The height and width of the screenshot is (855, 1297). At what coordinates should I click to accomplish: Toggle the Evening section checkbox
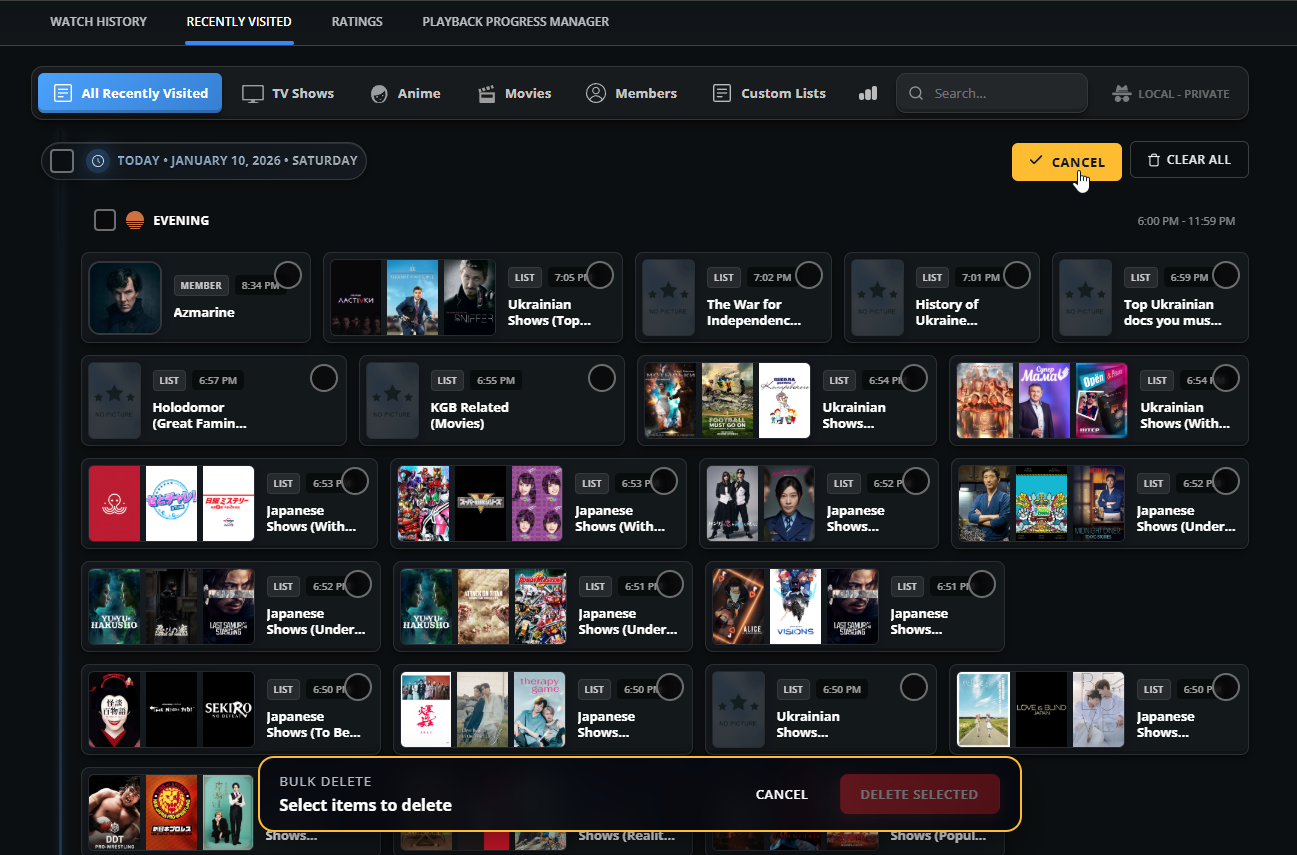click(105, 220)
